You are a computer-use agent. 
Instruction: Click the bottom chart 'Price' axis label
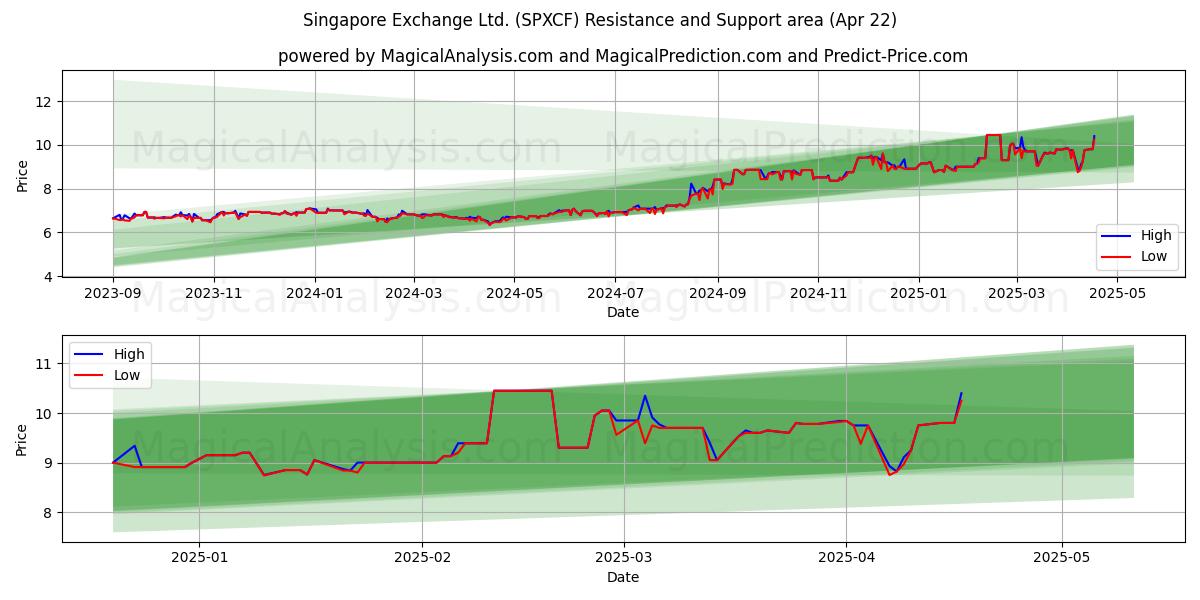pyautogui.click(x=22, y=439)
